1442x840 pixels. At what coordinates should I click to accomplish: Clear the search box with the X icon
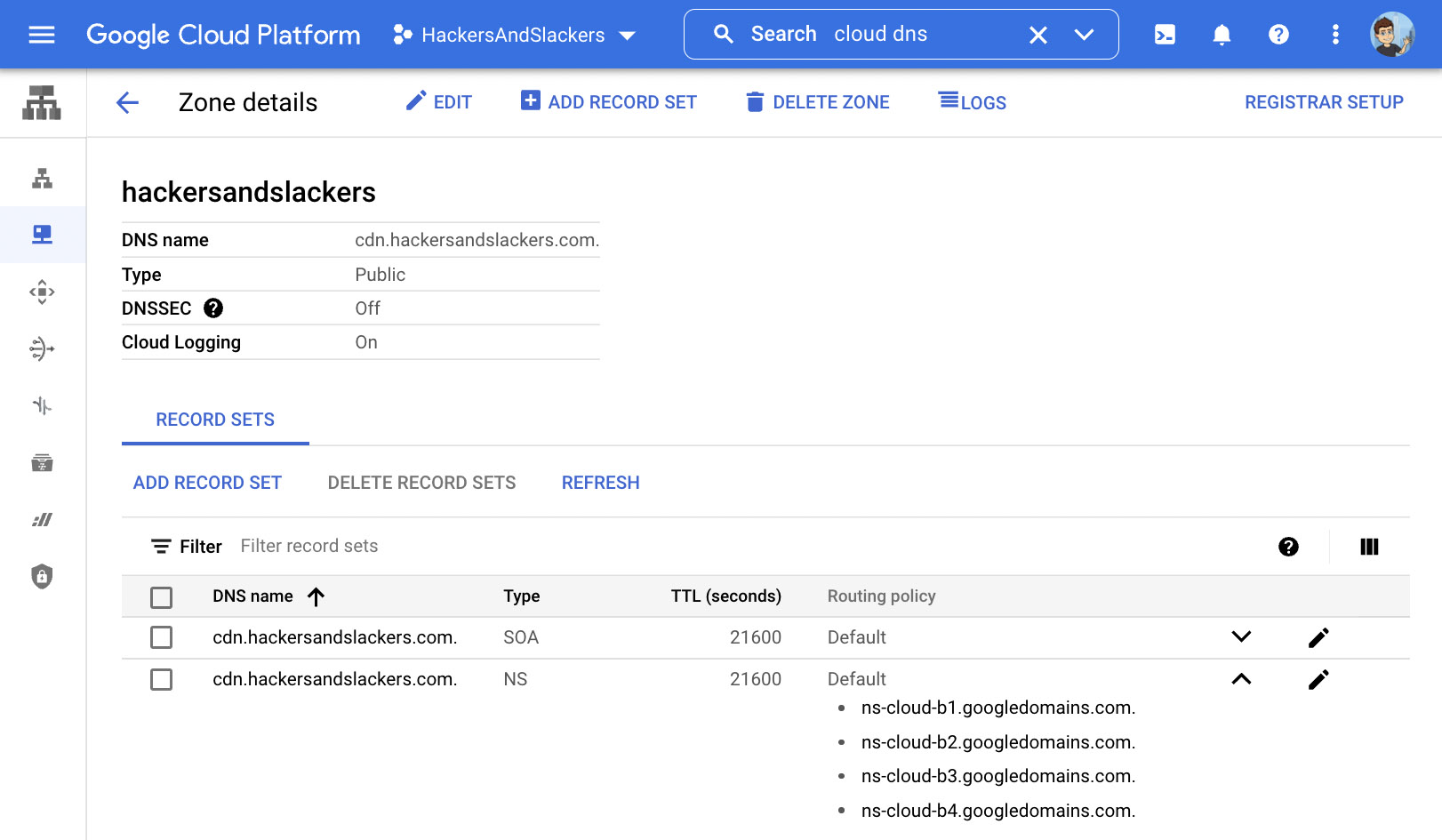tap(1038, 35)
